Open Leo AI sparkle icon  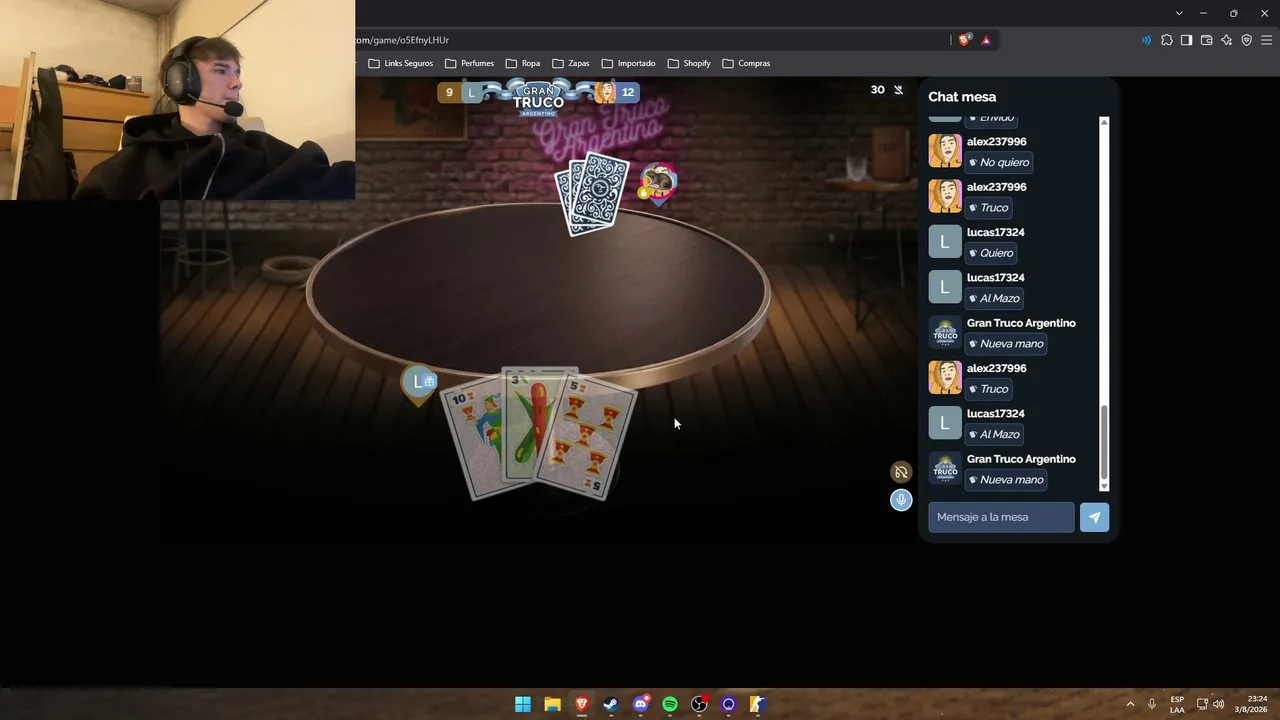(x=1226, y=40)
